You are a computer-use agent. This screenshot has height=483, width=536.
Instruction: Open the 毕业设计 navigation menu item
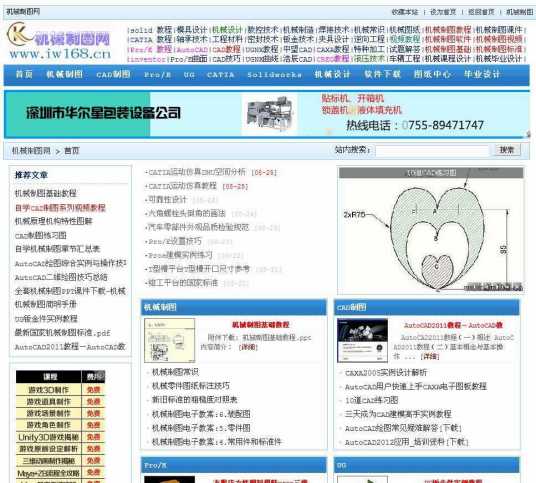tap(482, 74)
